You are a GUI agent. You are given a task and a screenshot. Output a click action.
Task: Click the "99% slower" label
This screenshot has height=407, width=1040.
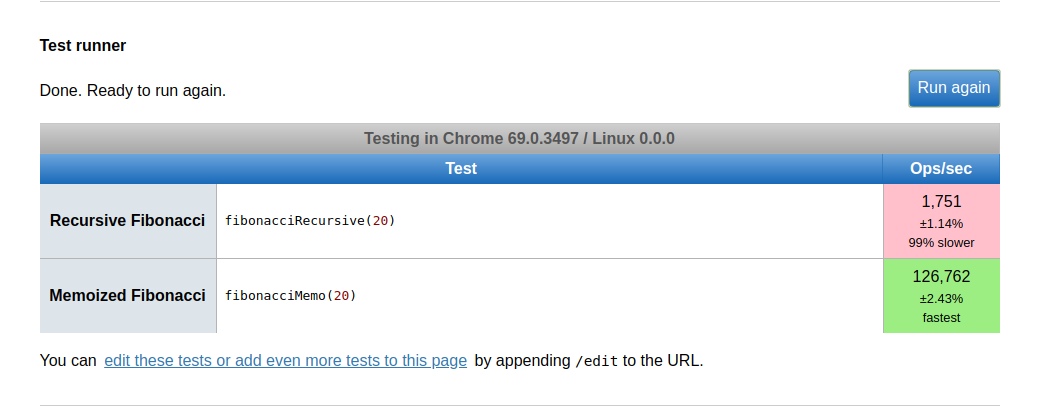tap(941, 242)
